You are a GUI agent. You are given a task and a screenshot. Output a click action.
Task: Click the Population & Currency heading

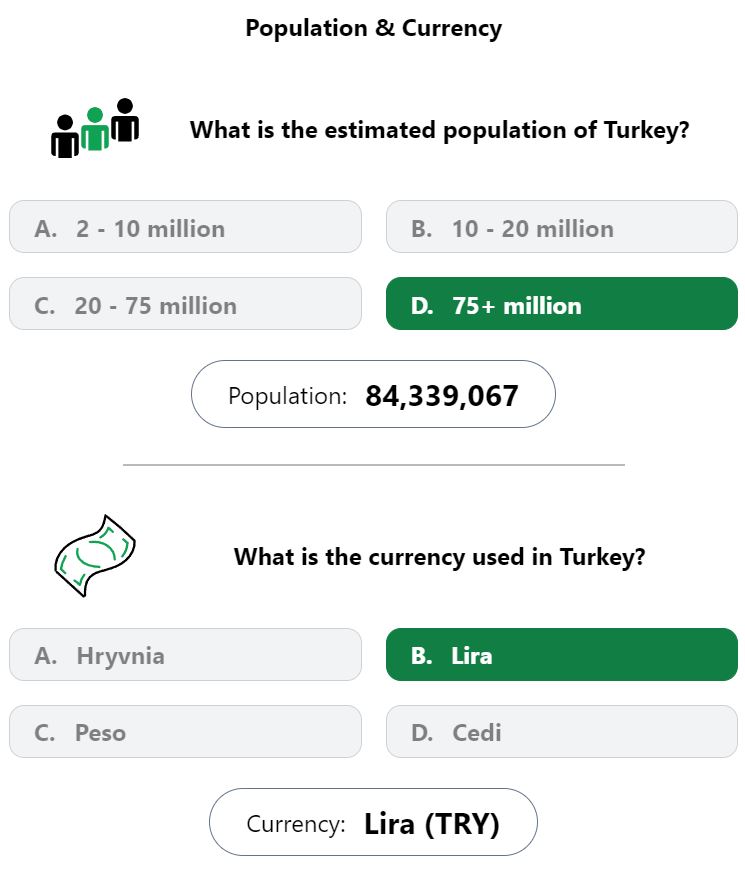point(374,28)
